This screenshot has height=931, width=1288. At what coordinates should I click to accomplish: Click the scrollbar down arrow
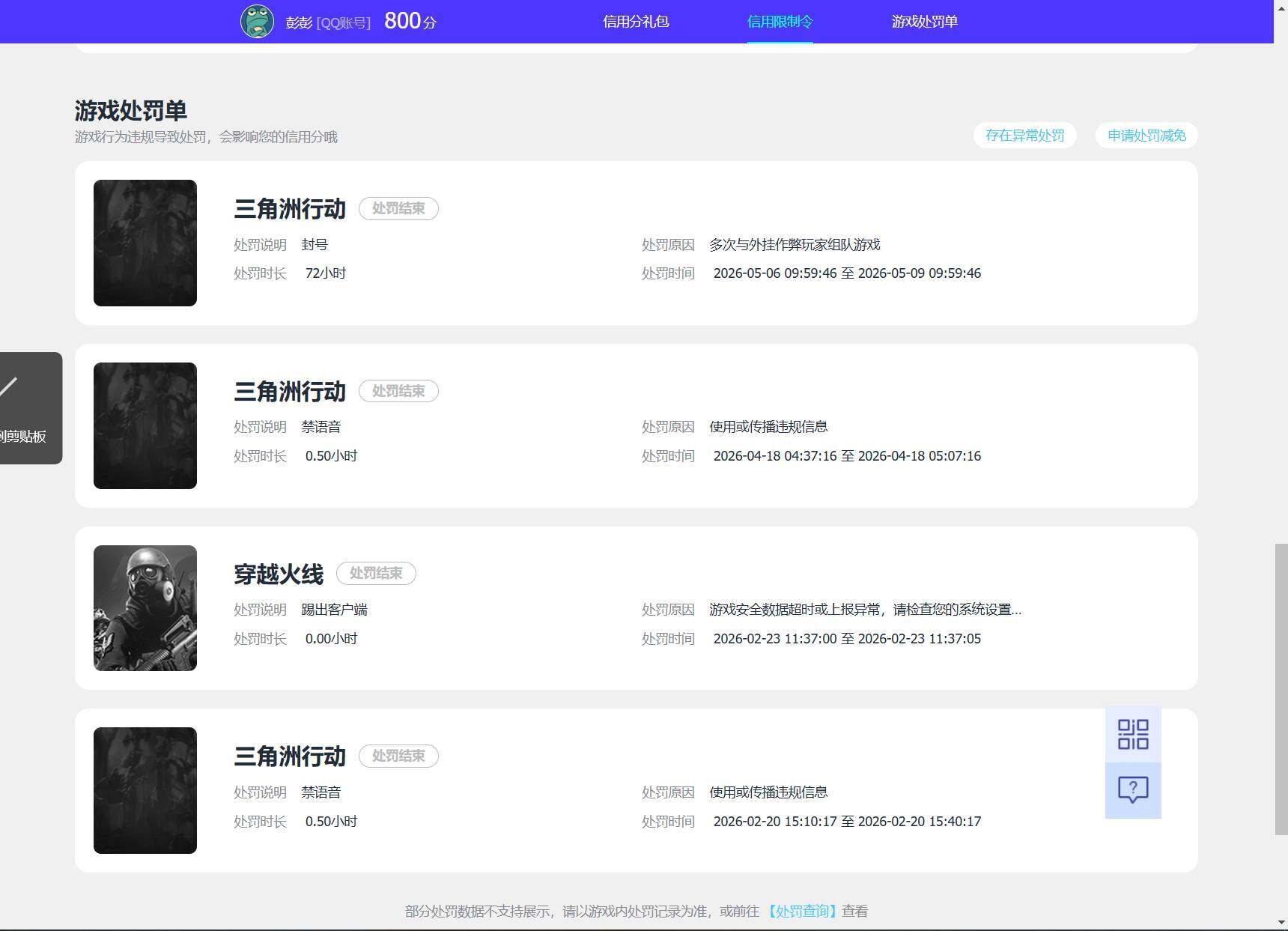point(1281,923)
